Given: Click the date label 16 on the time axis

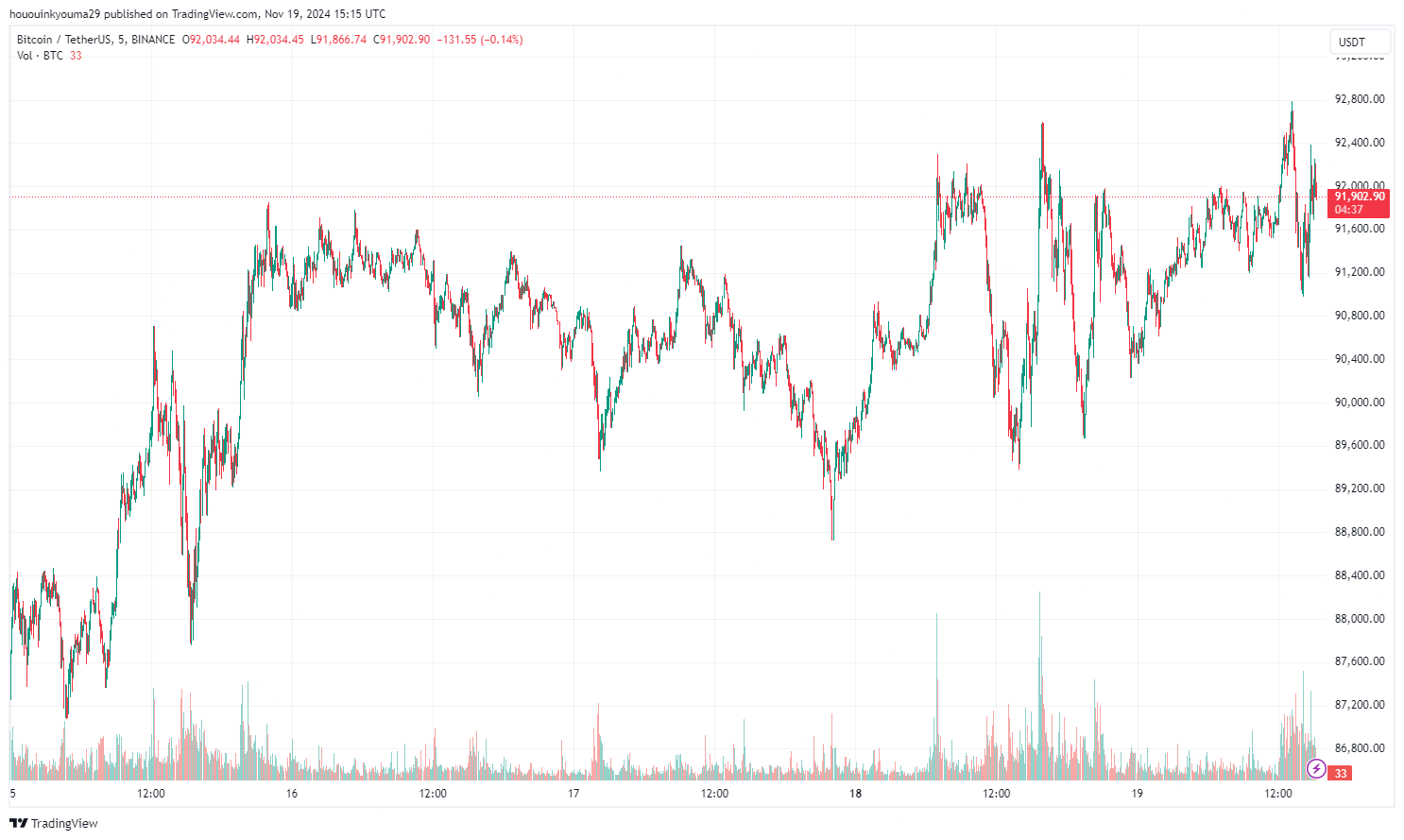Looking at the screenshot, I should pos(292,794).
